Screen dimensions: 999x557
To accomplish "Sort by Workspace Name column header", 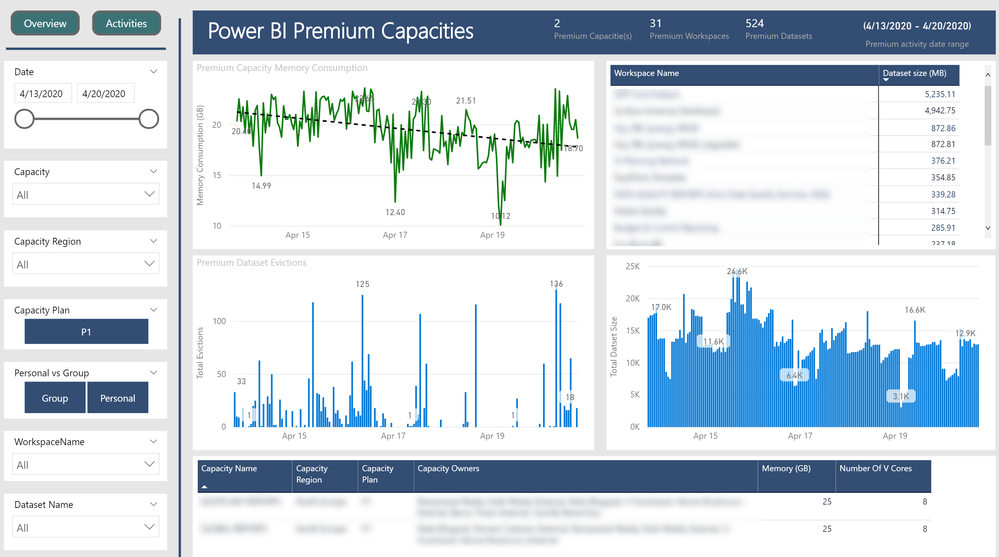I will pos(744,73).
